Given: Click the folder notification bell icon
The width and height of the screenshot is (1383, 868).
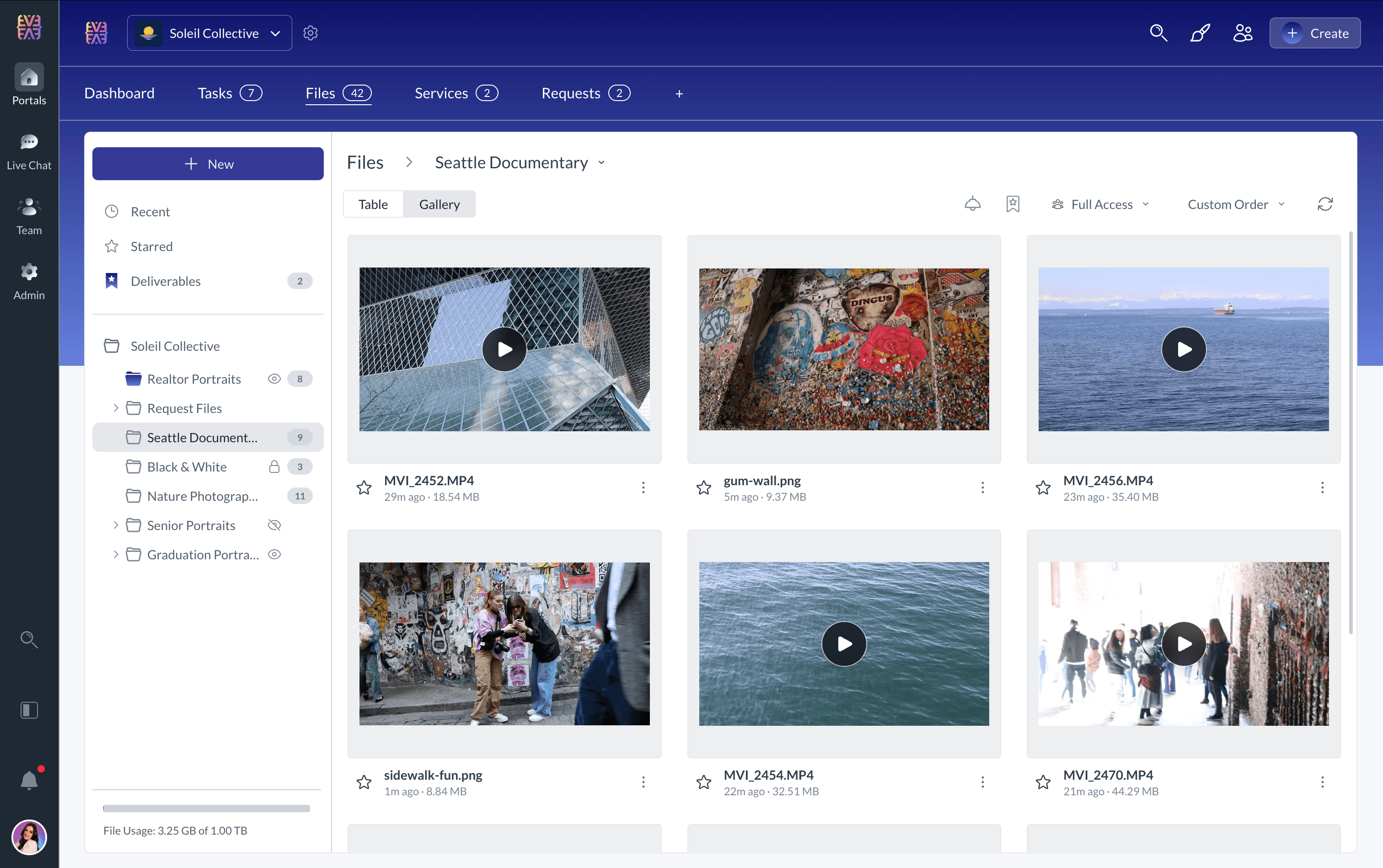Looking at the screenshot, I should coord(972,204).
